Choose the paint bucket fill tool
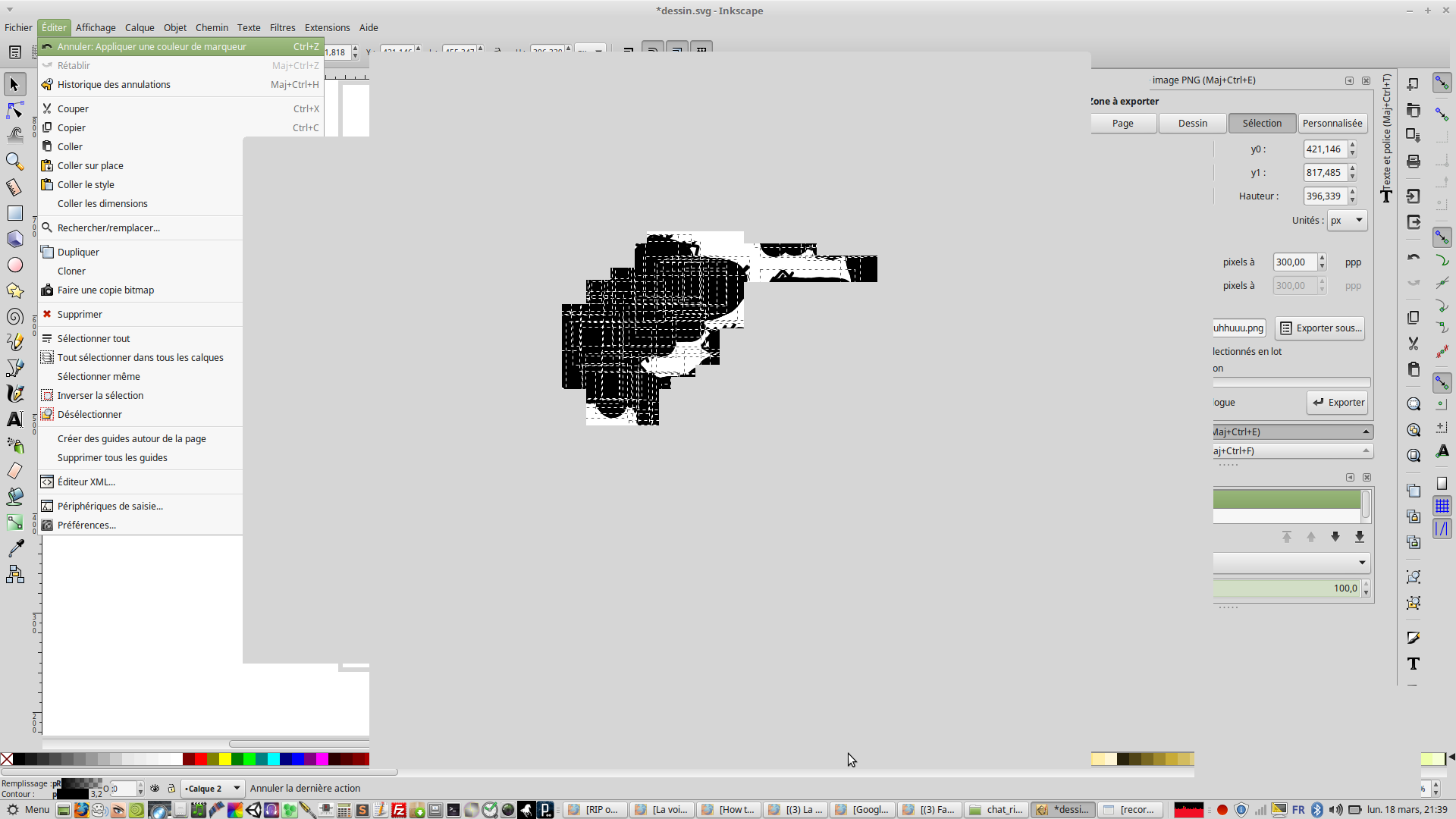The image size is (1456, 819). [14, 497]
